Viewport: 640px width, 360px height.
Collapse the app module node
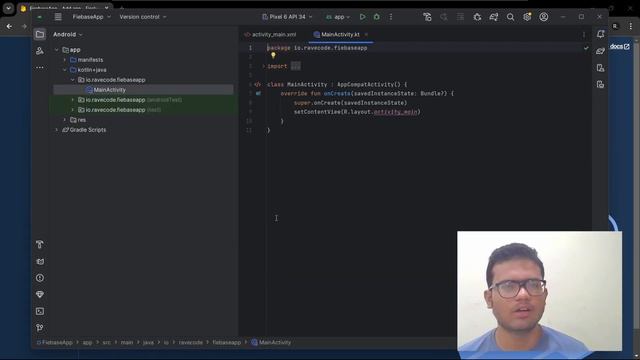(57, 50)
